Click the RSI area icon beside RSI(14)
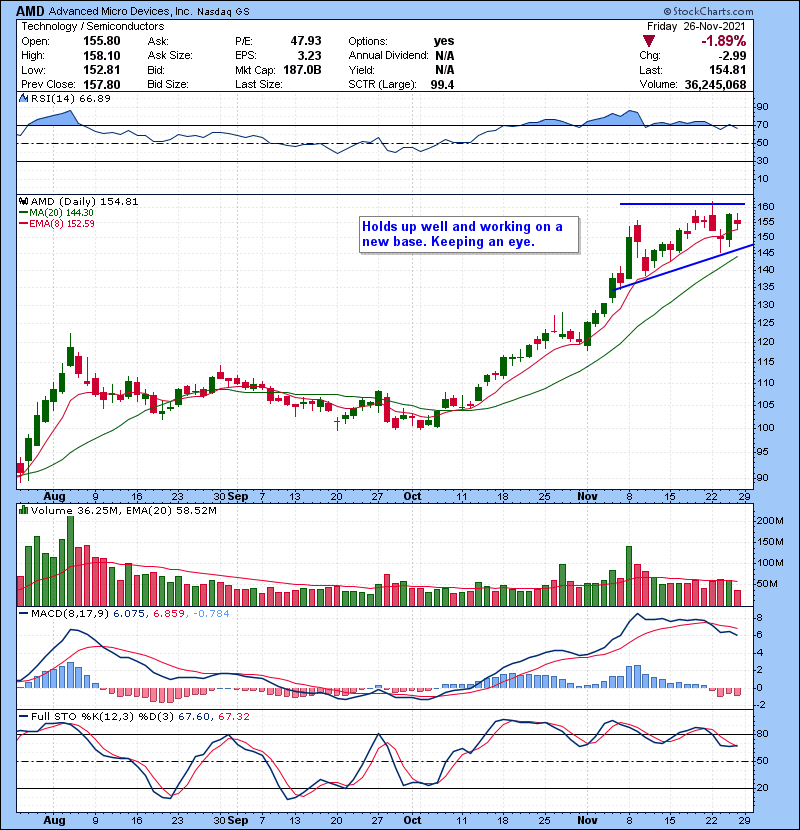 (x=23, y=98)
